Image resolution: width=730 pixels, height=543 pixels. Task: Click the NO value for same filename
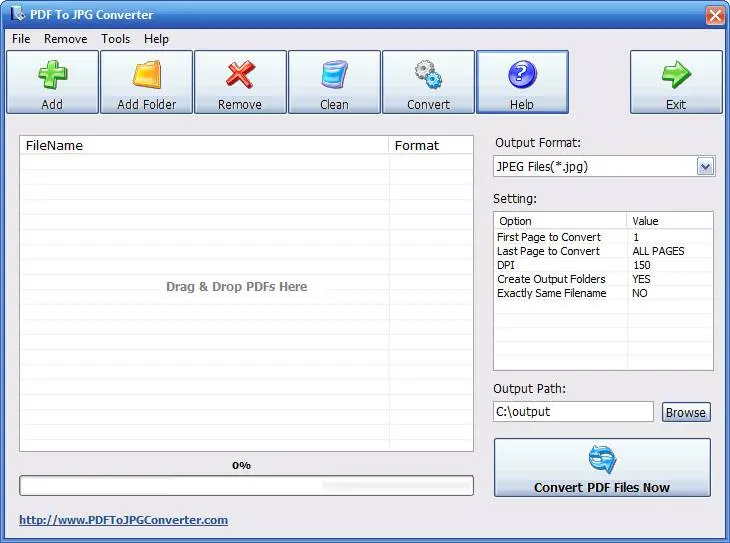[x=640, y=293]
